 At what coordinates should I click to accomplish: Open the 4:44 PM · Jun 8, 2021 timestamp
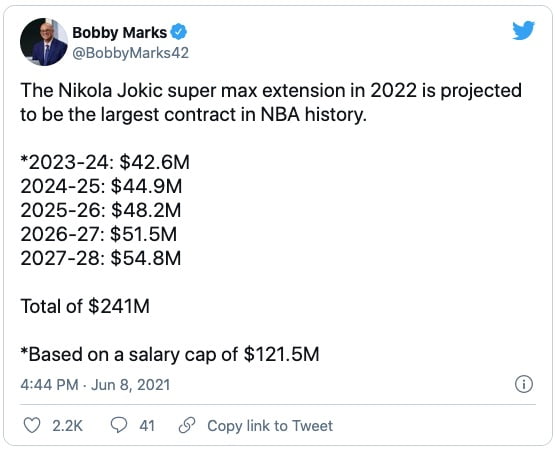95,385
